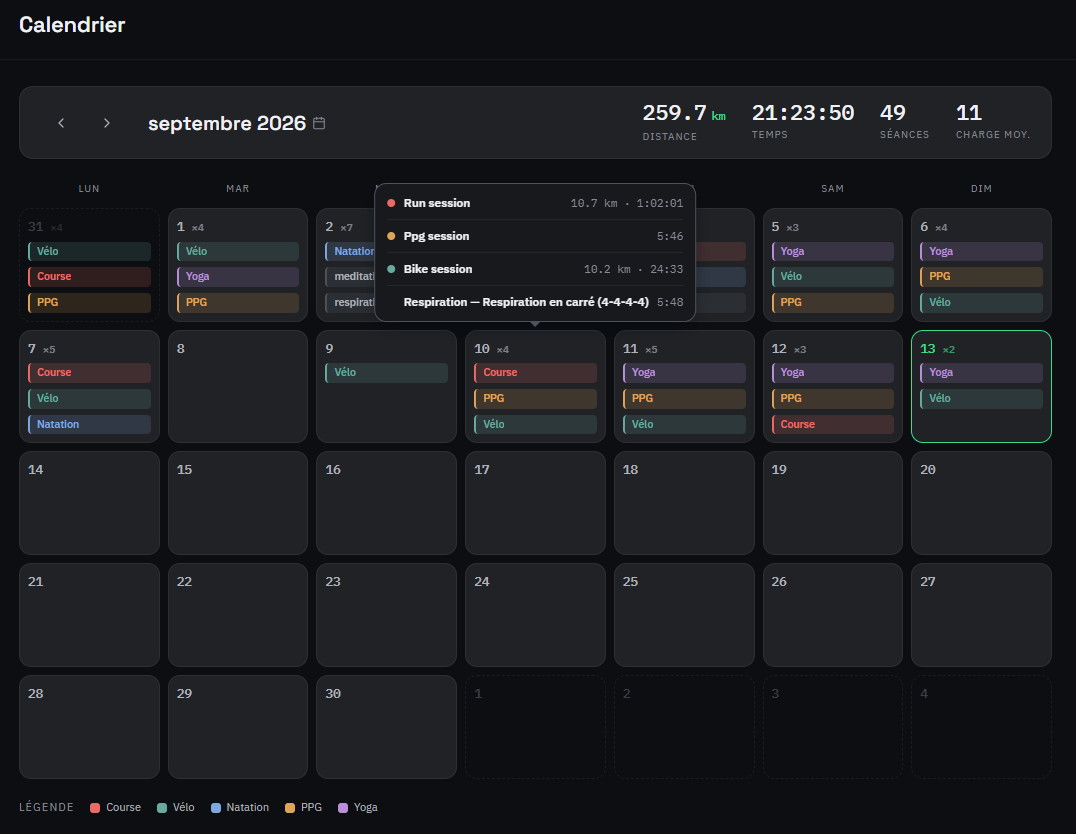Click Vélo green legend swatch
This screenshot has width=1076, height=834.
(162, 808)
